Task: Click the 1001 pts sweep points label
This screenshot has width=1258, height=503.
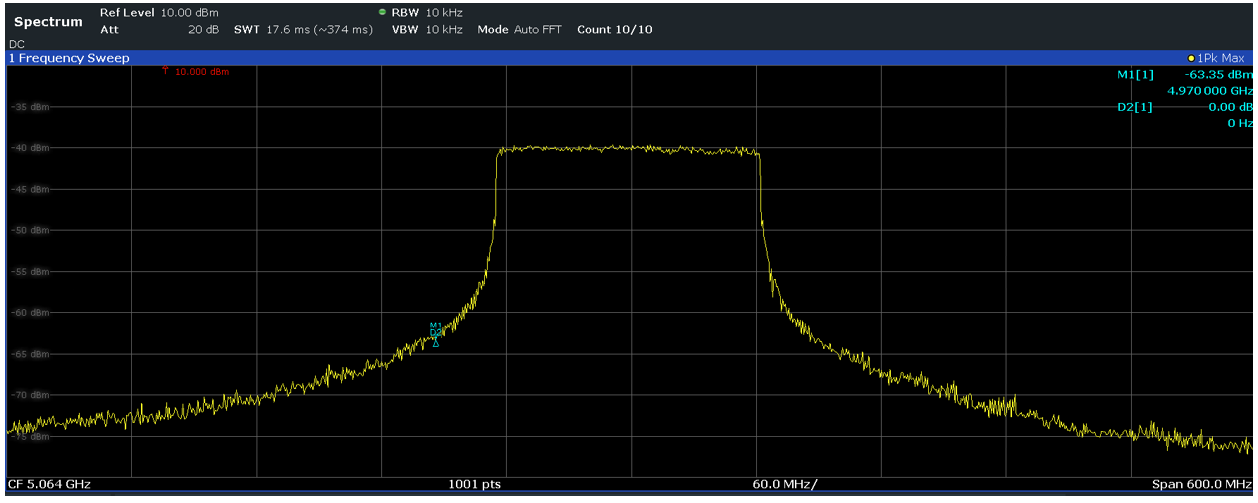Action: pos(474,484)
